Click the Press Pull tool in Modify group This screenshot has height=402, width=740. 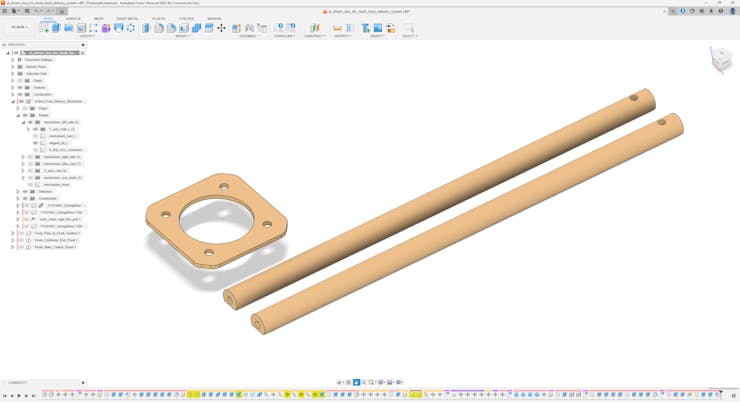(x=147, y=28)
